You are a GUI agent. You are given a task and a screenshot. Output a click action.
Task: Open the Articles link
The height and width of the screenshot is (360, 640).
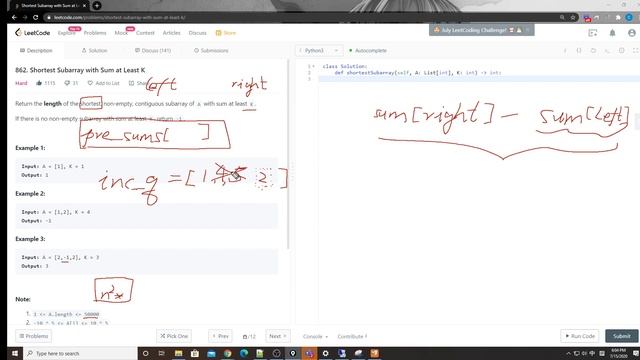[171, 33]
